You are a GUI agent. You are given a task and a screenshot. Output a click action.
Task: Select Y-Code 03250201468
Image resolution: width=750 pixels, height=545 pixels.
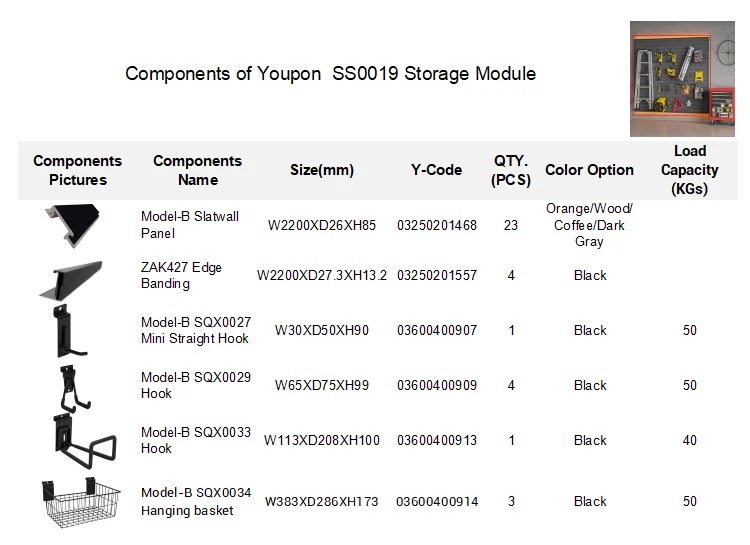tap(437, 225)
